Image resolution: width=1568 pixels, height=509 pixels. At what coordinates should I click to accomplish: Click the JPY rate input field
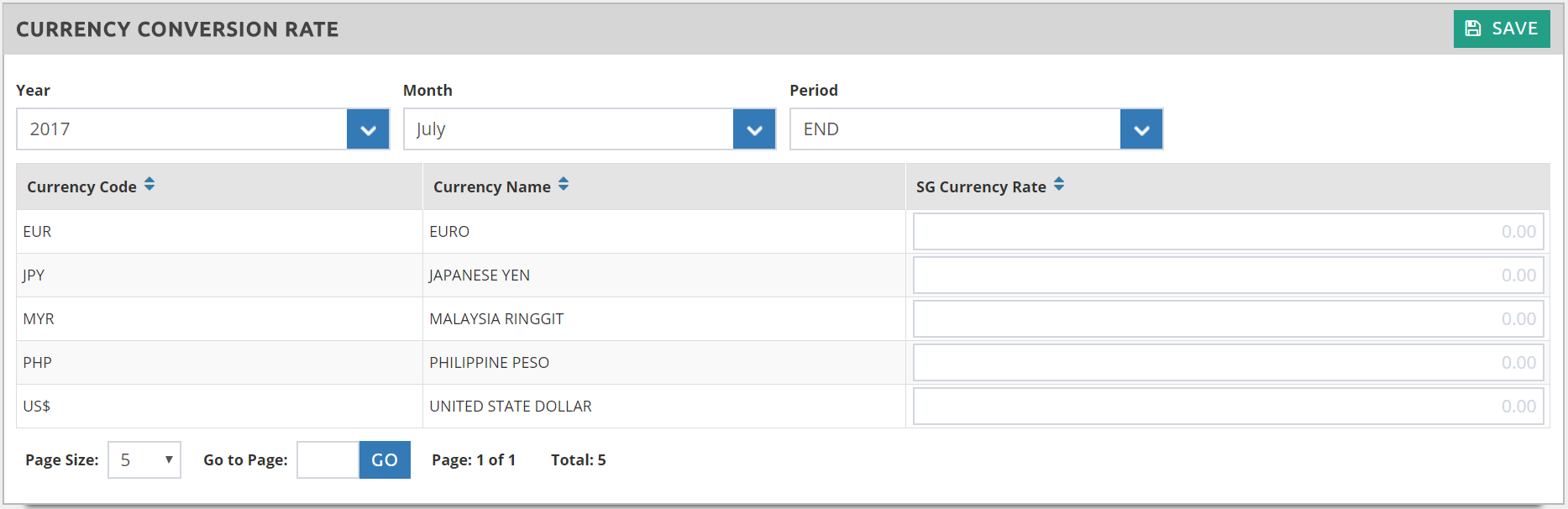tap(1228, 275)
